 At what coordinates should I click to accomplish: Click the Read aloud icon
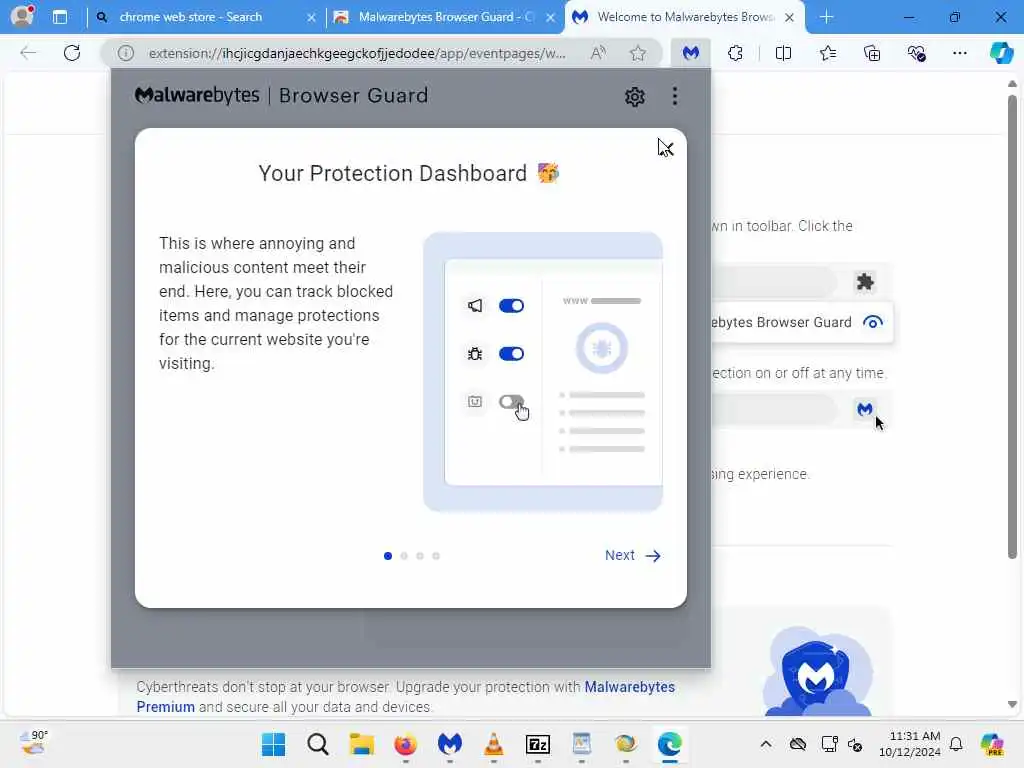[x=598, y=53]
